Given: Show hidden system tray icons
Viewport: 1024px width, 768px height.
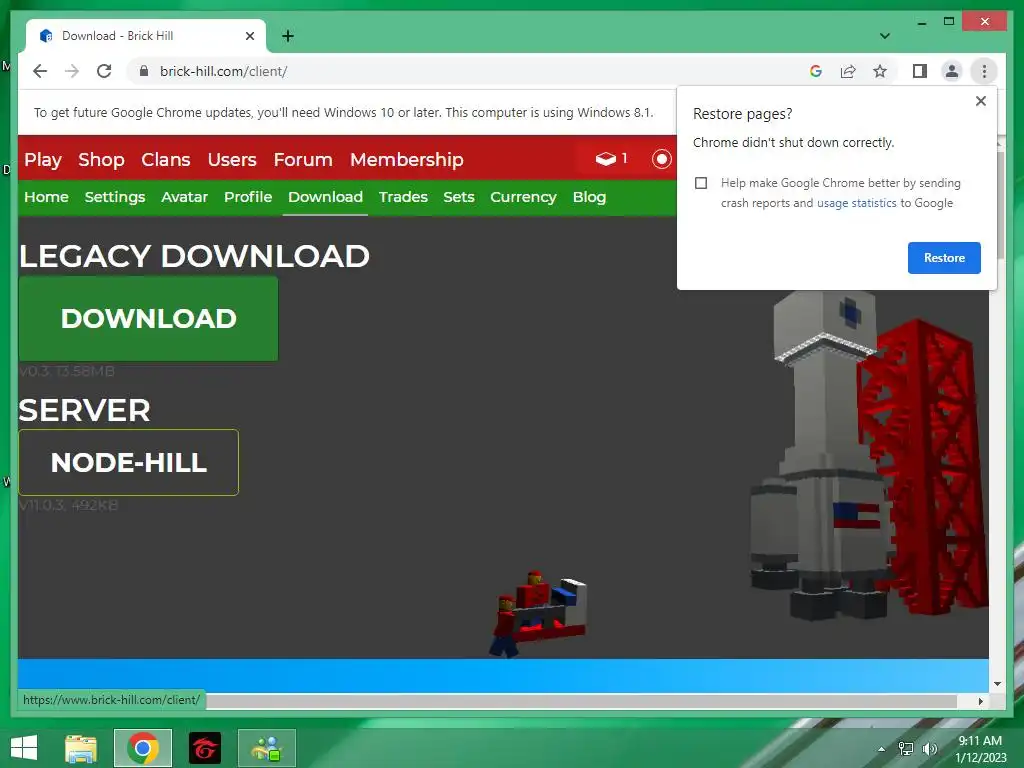Looking at the screenshot, I should coord(882,749).
